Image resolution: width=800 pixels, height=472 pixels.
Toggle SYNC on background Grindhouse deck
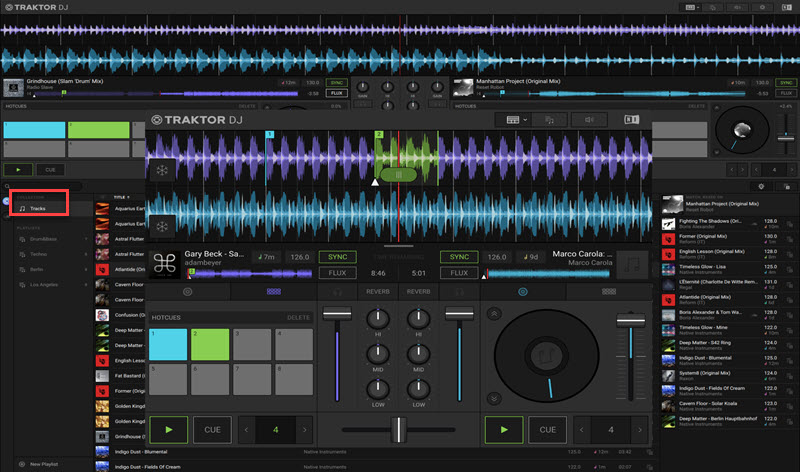tap(337, 83)
